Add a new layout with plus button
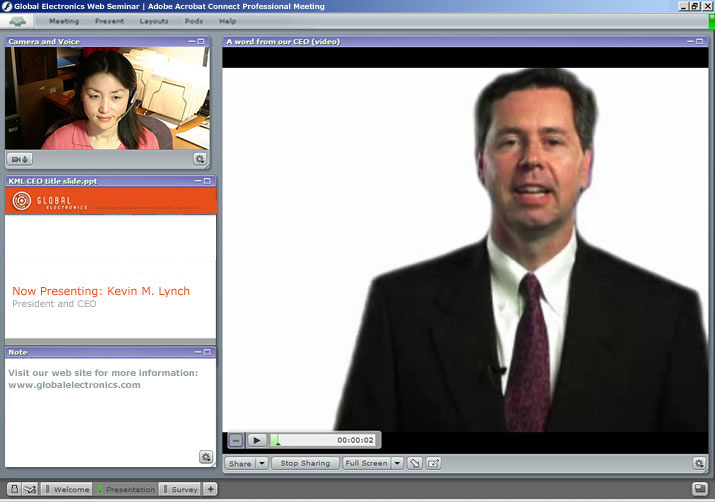 [x=210, y=489]
